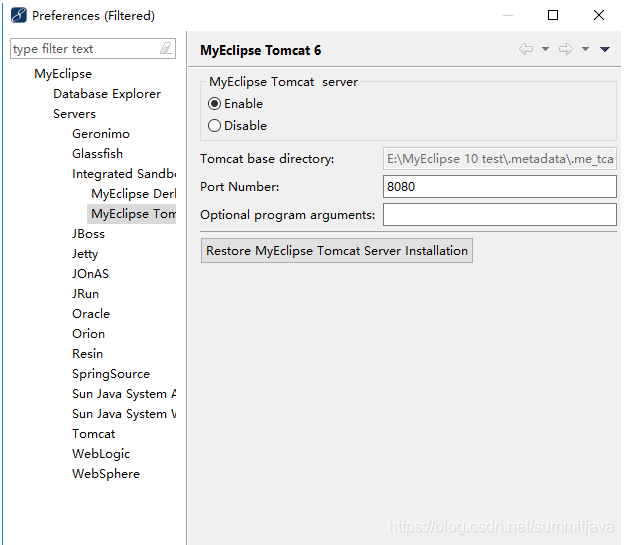Select MyEclipse Tomcat tree item
624x545 pixels.
click(x=133, y=214)
